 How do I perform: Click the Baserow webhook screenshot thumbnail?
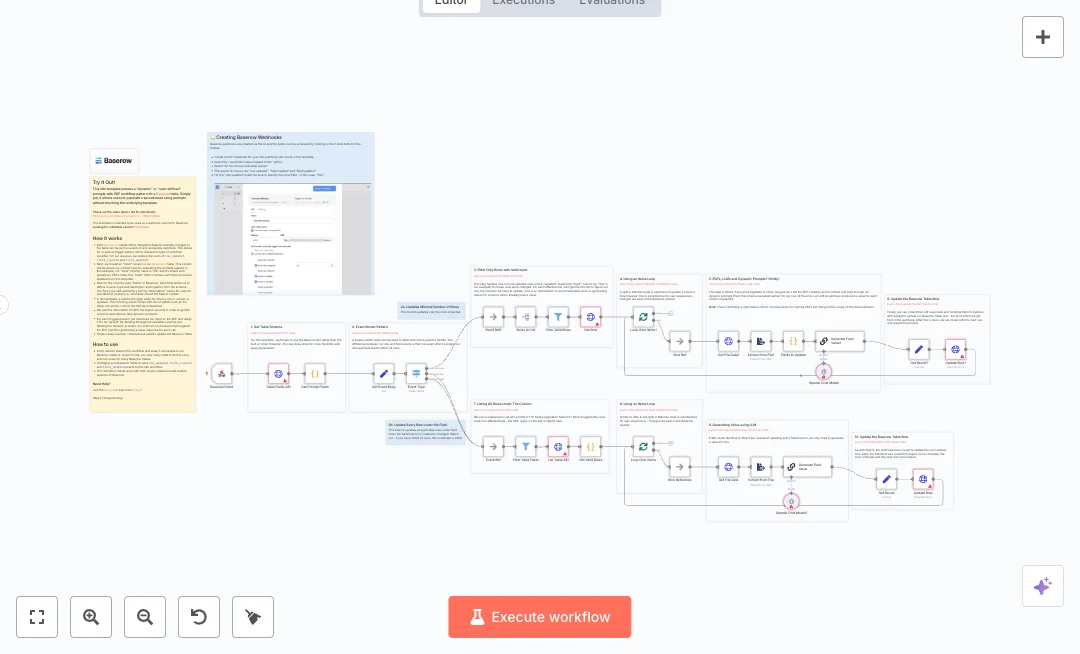(291, 240)
